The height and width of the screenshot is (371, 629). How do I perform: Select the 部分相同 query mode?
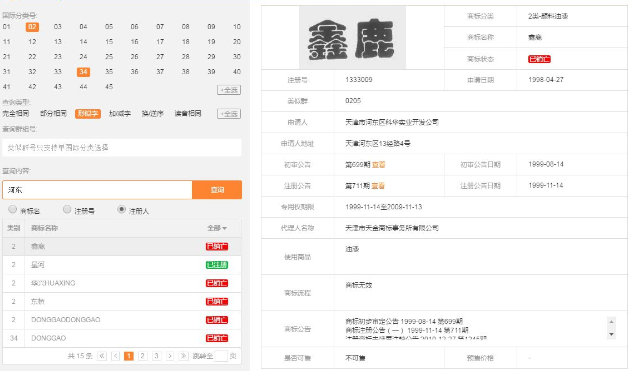coord(53,114)
